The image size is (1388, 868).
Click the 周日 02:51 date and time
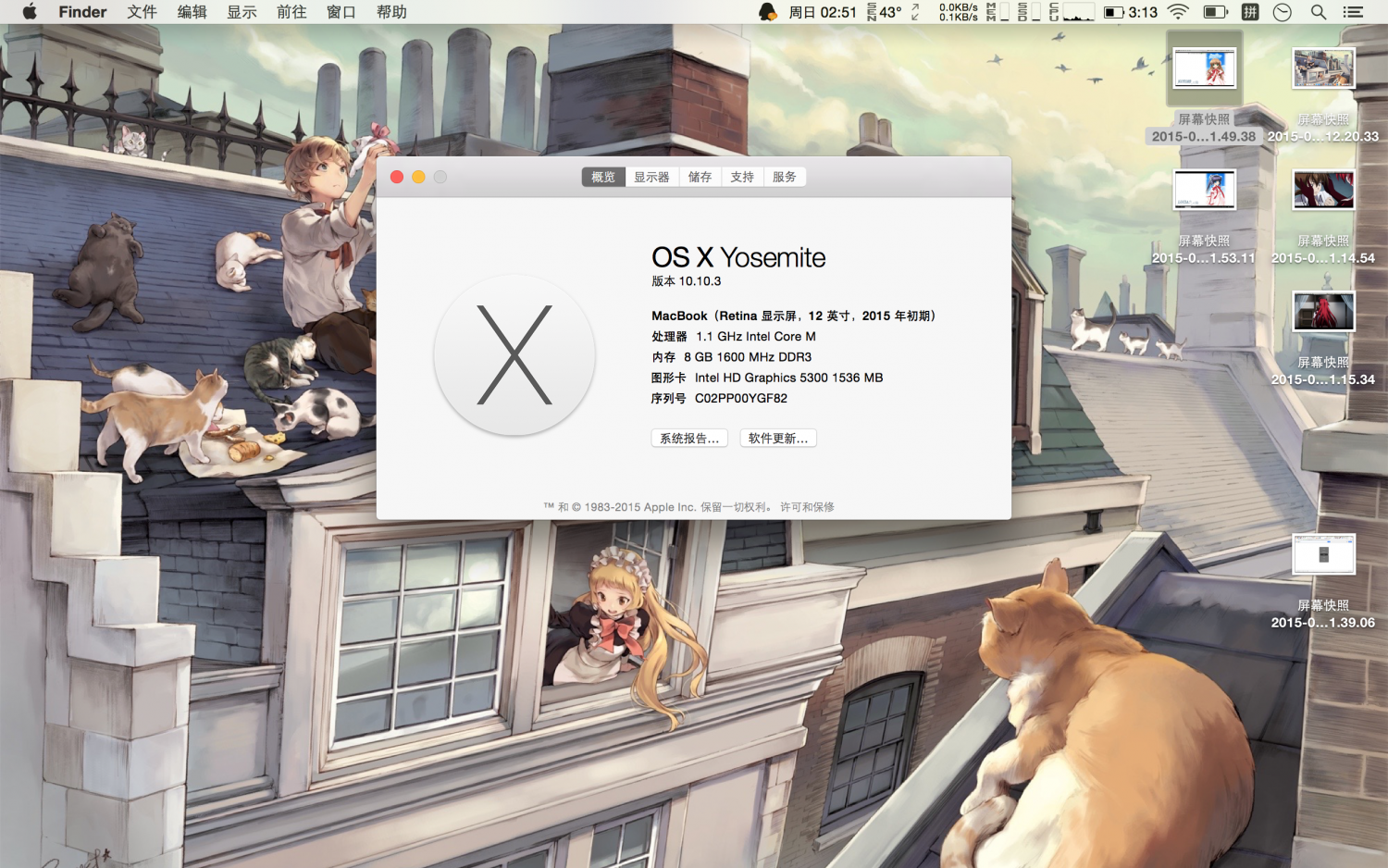pyautogui.click(x=822, y=12)
